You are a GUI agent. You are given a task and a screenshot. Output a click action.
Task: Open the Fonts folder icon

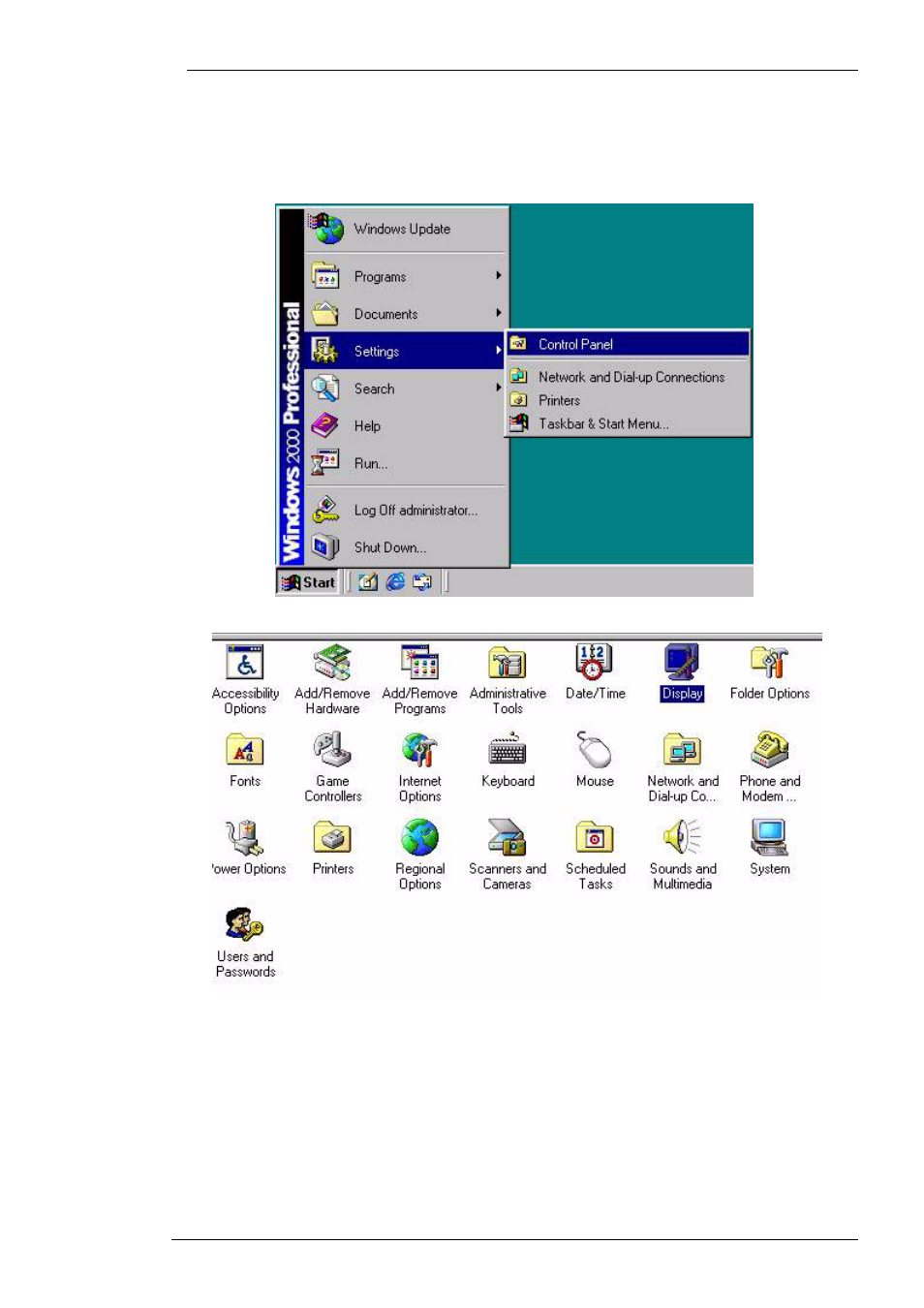[x=245, y=751]
